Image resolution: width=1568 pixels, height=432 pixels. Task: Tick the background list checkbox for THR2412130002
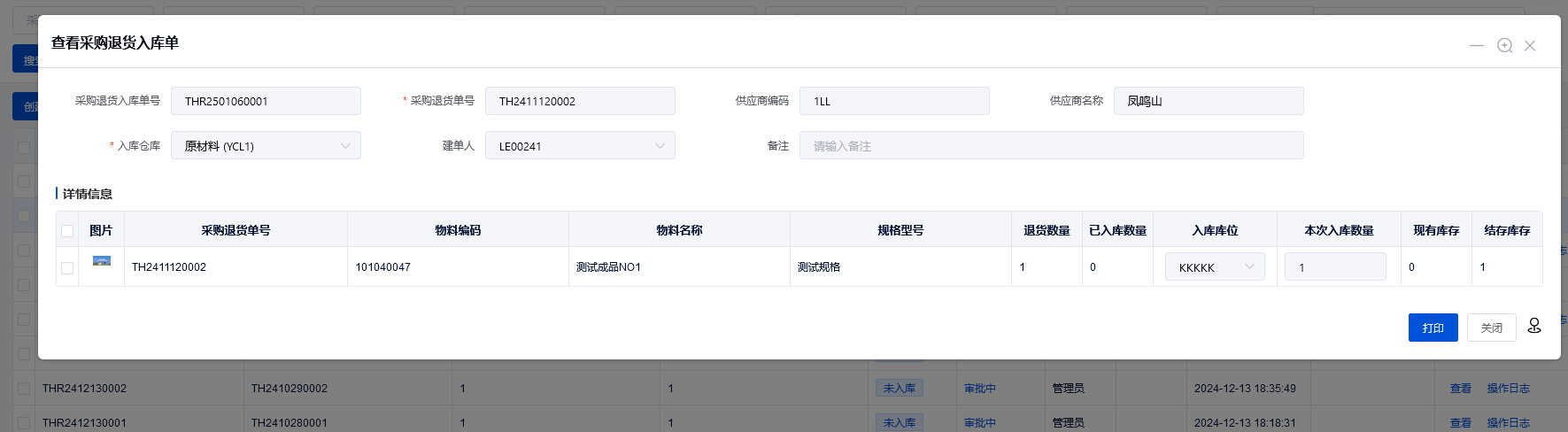click(x=24, y=389)
